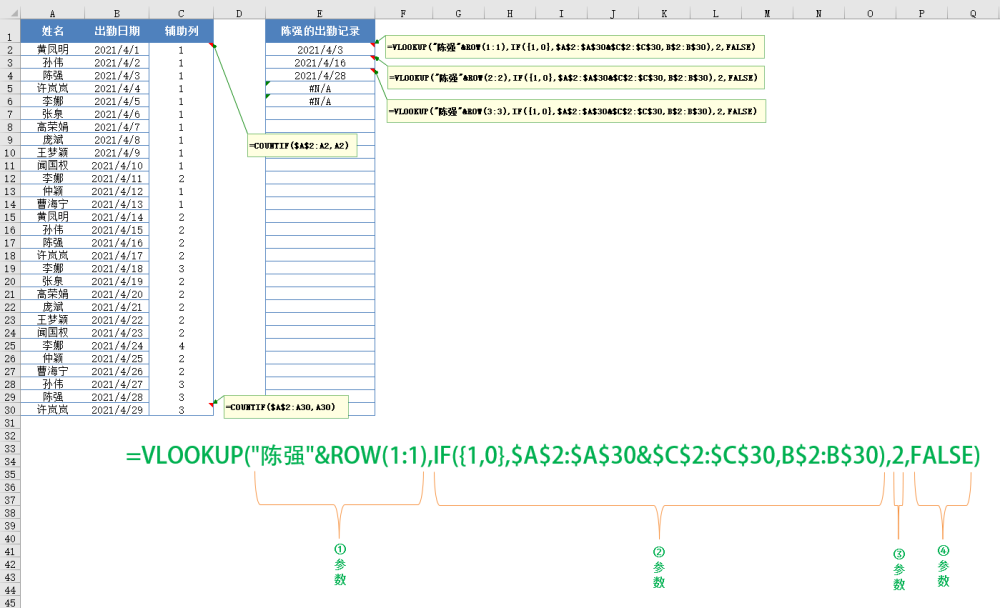
Task: Click the 辅助列 value beside 2021/4/28
Action: 181,397
